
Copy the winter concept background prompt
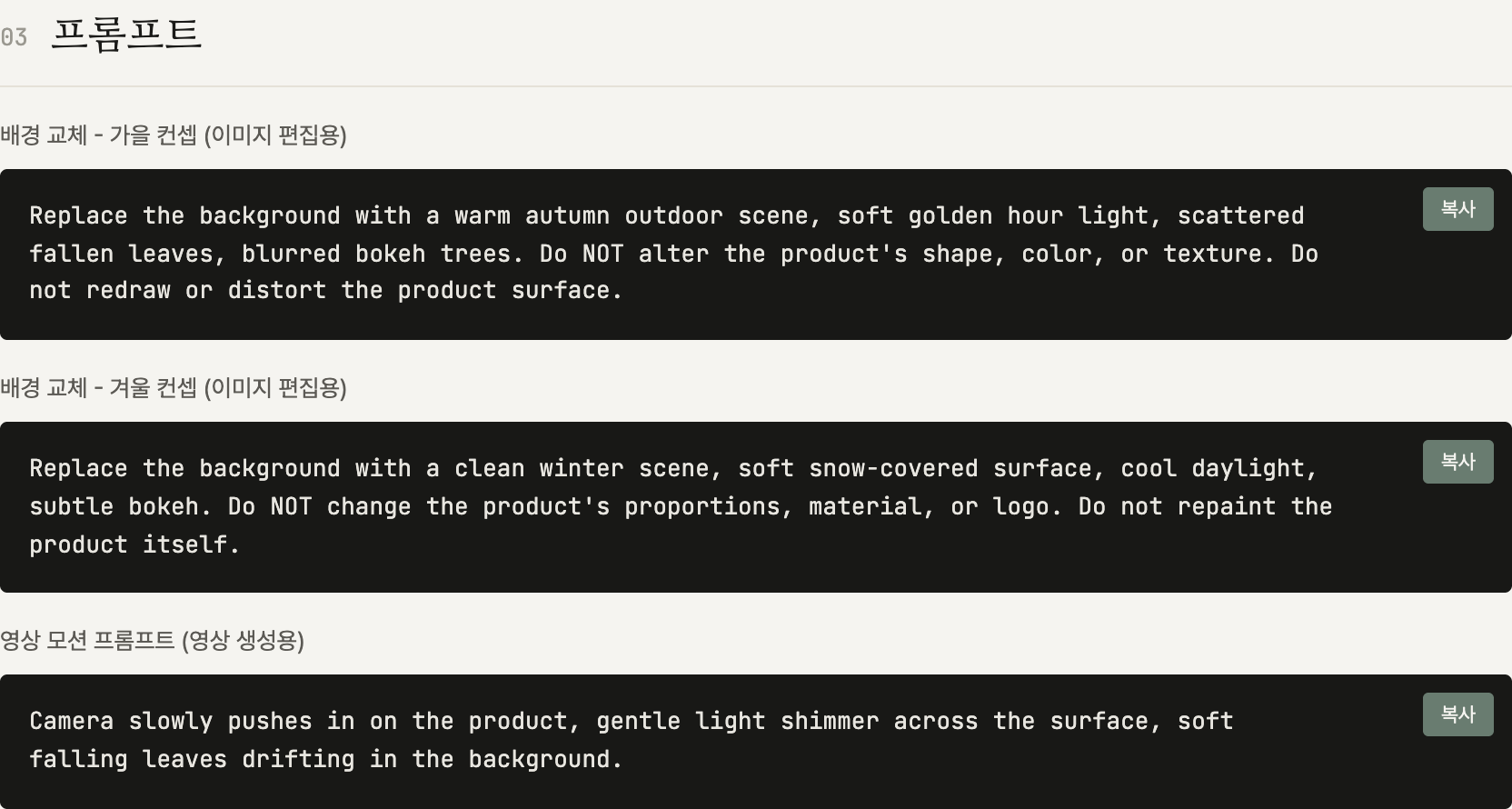click(x=1457, y=462)
